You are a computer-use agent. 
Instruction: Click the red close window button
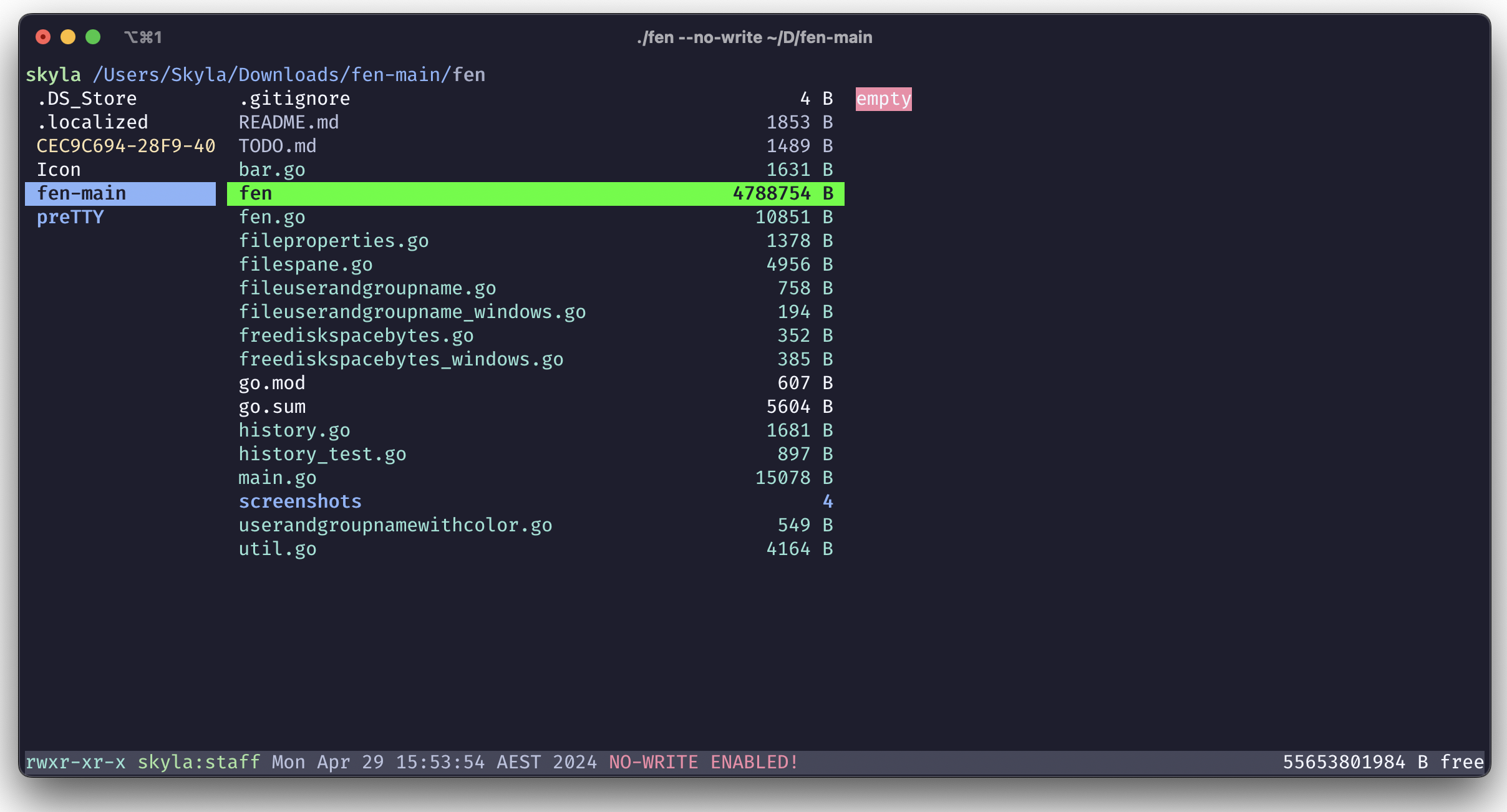pos(43,37)
